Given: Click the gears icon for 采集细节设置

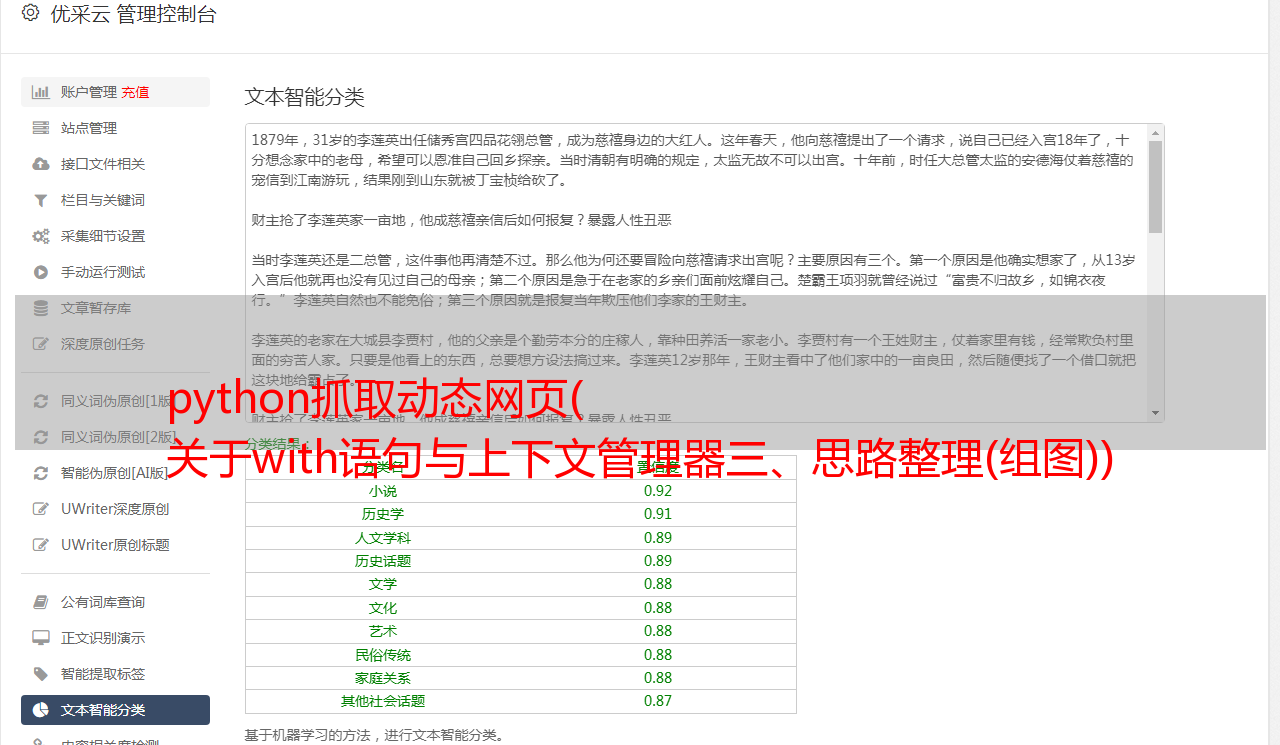Looking at the screenshot, I should pos(40,236).
